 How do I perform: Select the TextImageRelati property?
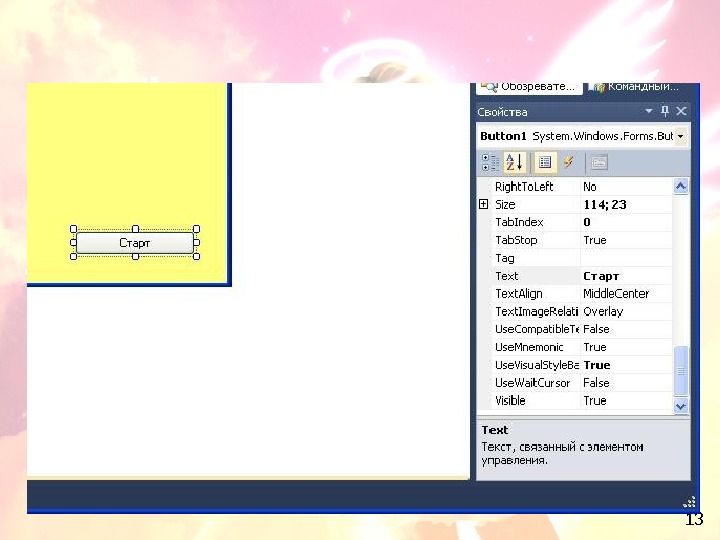tap(536, 312)
